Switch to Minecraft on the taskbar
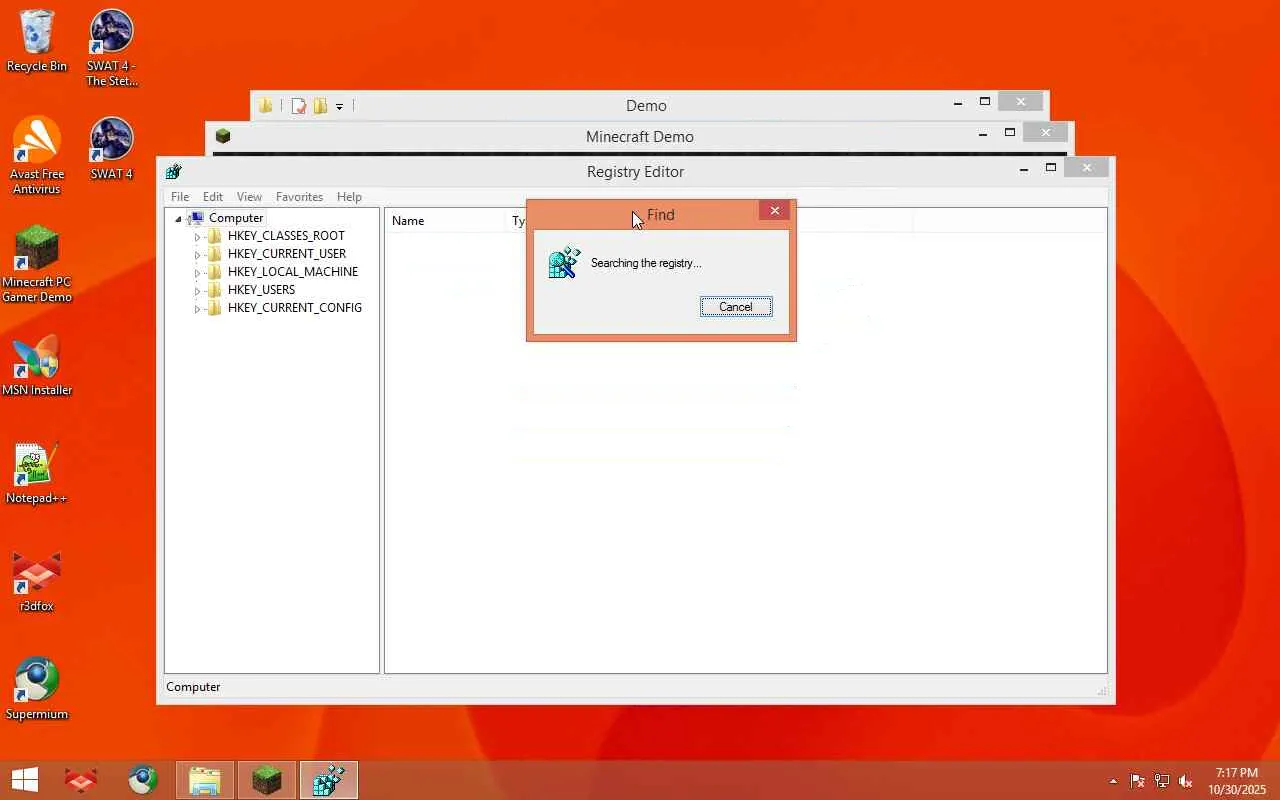This screenshot has width=1280, height=800. coord(267,780)
